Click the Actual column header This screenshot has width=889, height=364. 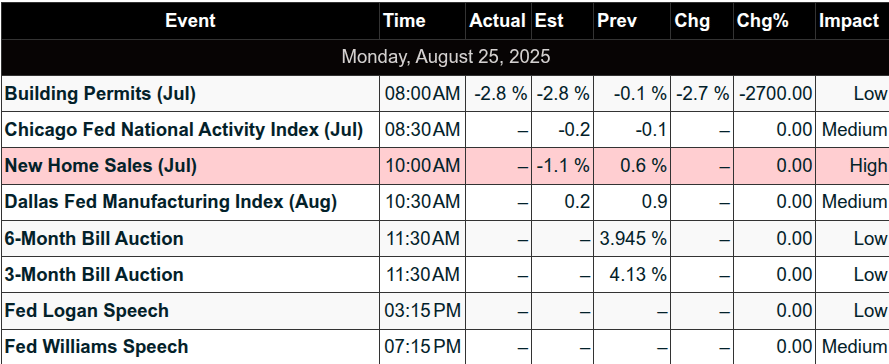click(498, 20)
